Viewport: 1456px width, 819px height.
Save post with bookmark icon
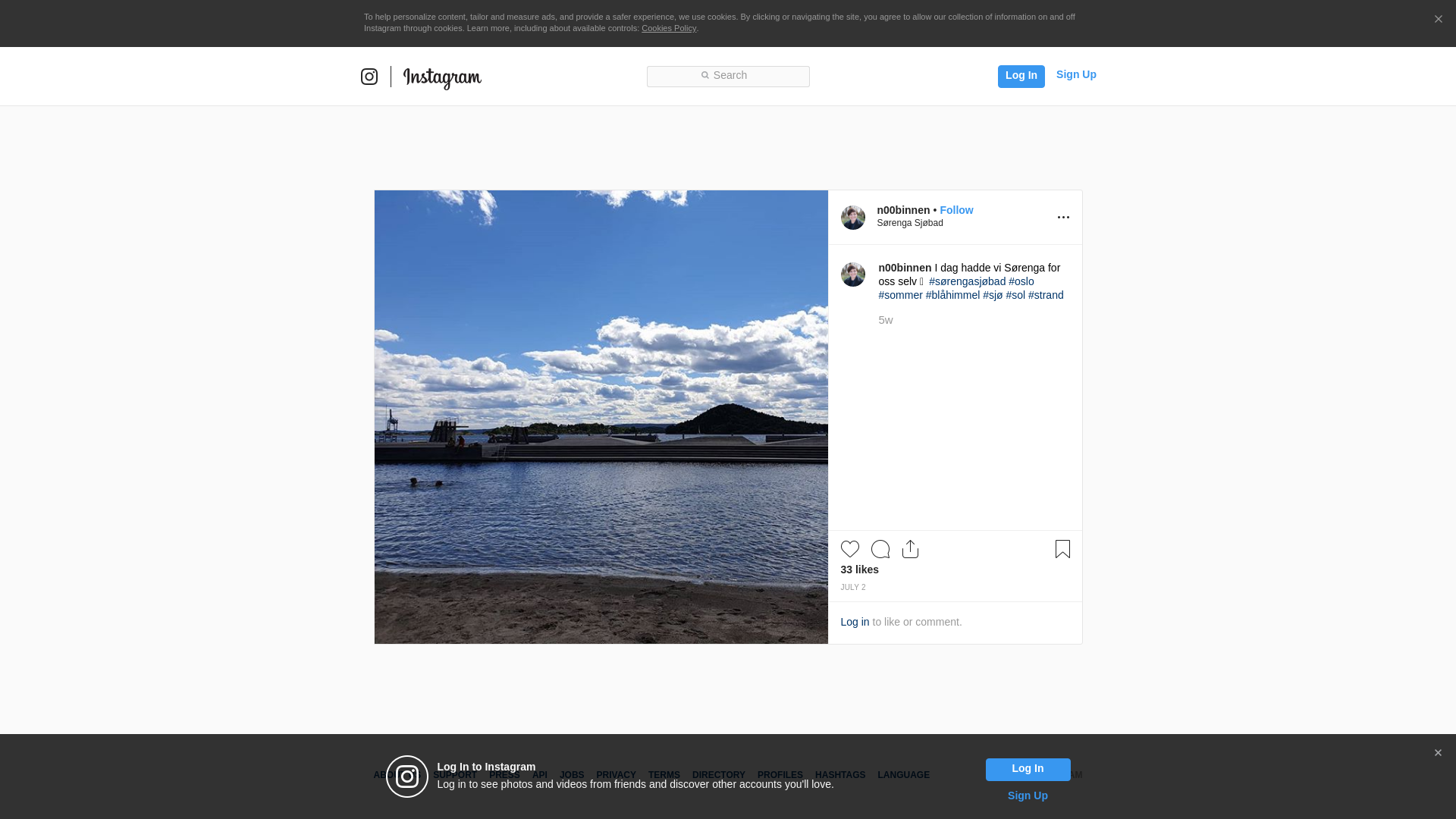pos(1062,549)
